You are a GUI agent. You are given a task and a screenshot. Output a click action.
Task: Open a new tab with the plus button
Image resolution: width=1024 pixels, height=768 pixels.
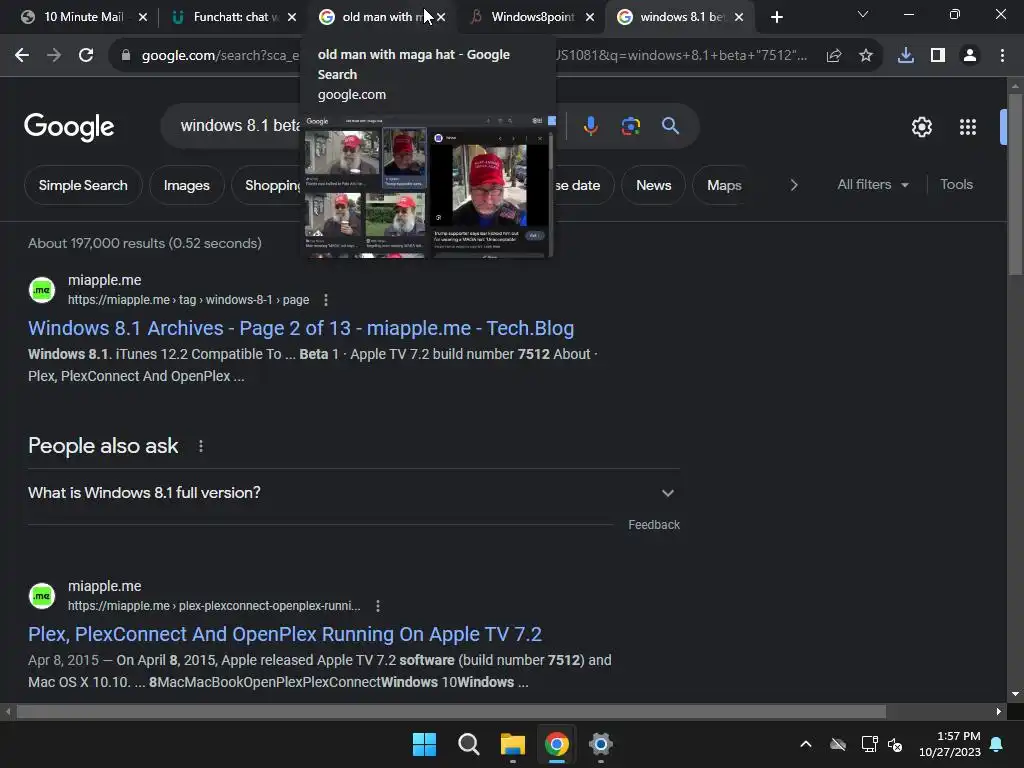pyautogui.click(x=776, y=17)
